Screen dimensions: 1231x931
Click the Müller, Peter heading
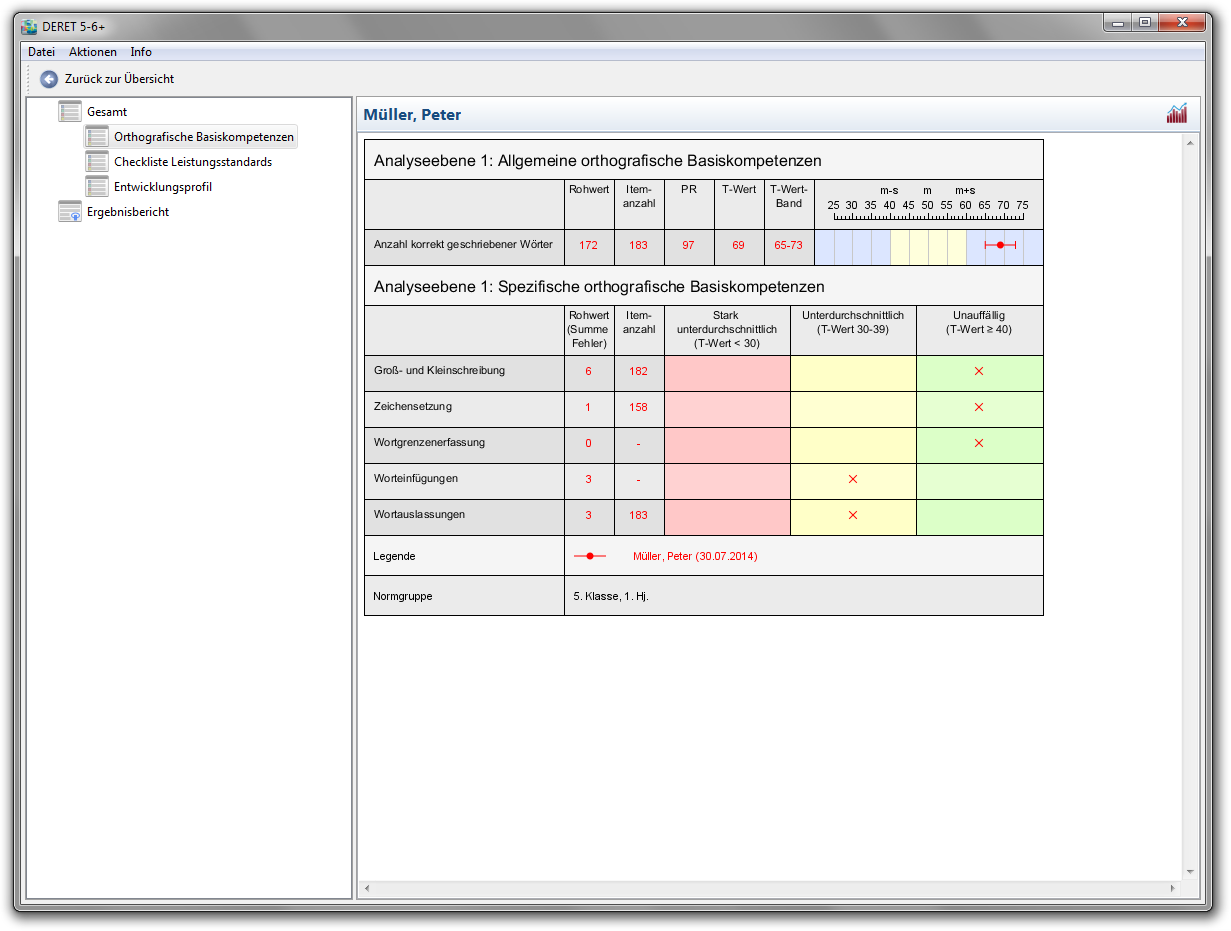pos(413,115)
